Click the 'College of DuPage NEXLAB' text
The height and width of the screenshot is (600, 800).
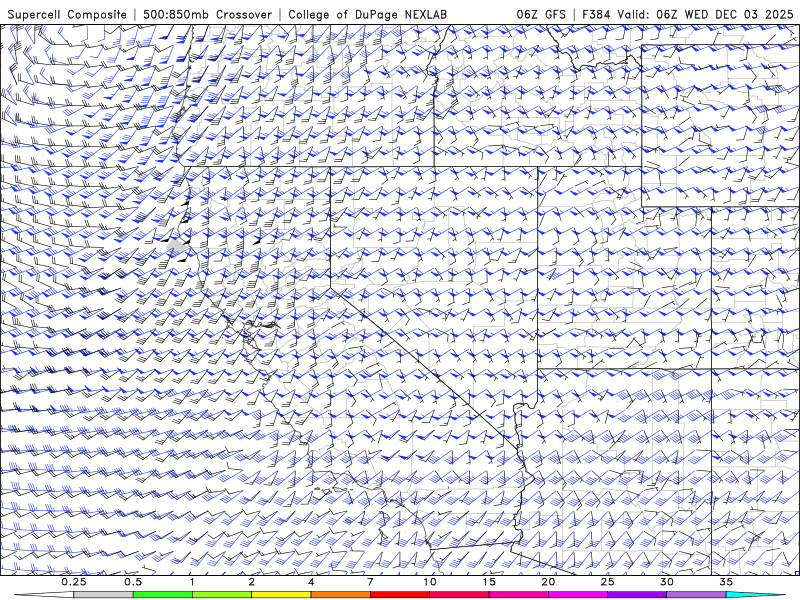point(367,14)
